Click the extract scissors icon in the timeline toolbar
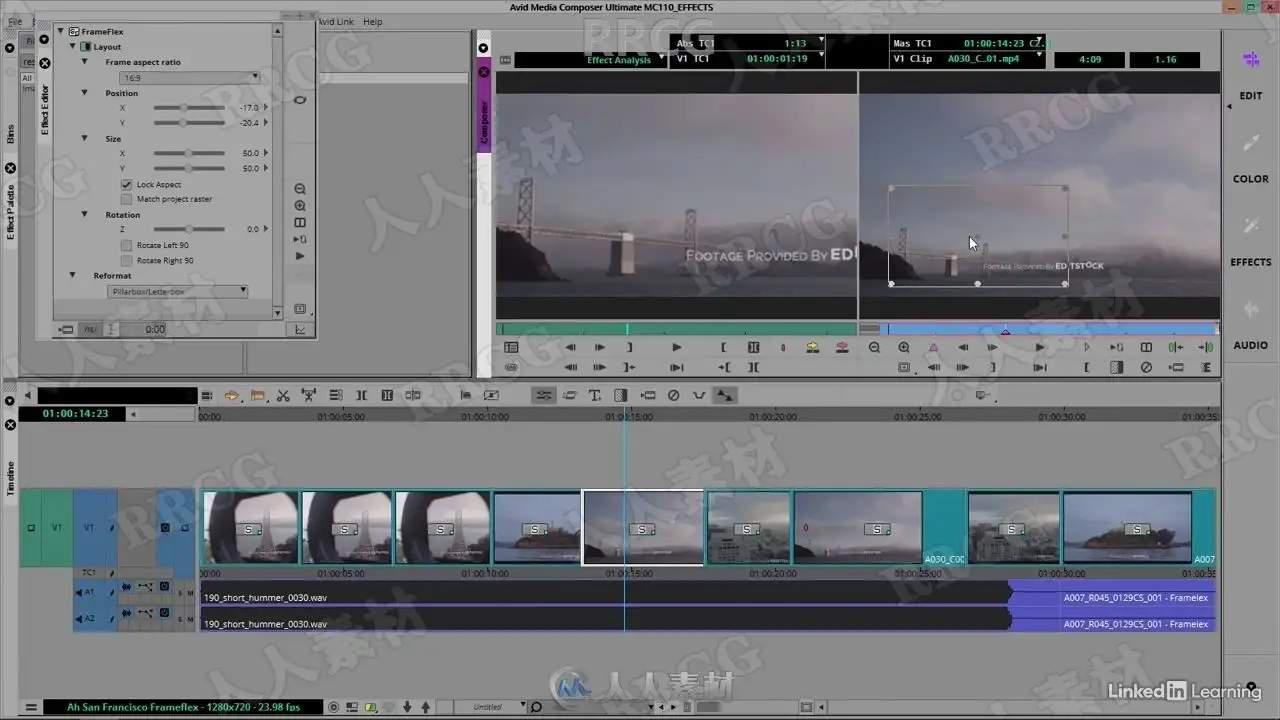The image size is (1280, 720). pyautogui.click(x=283, y=396)
